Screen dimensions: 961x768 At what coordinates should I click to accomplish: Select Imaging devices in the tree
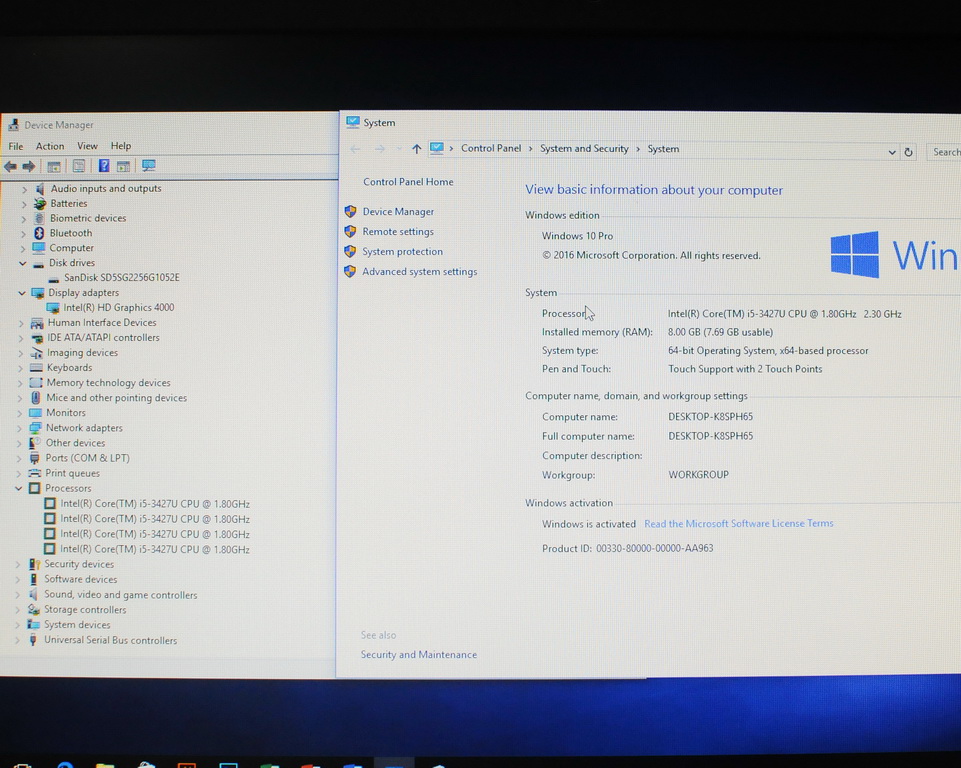[82, 353]
